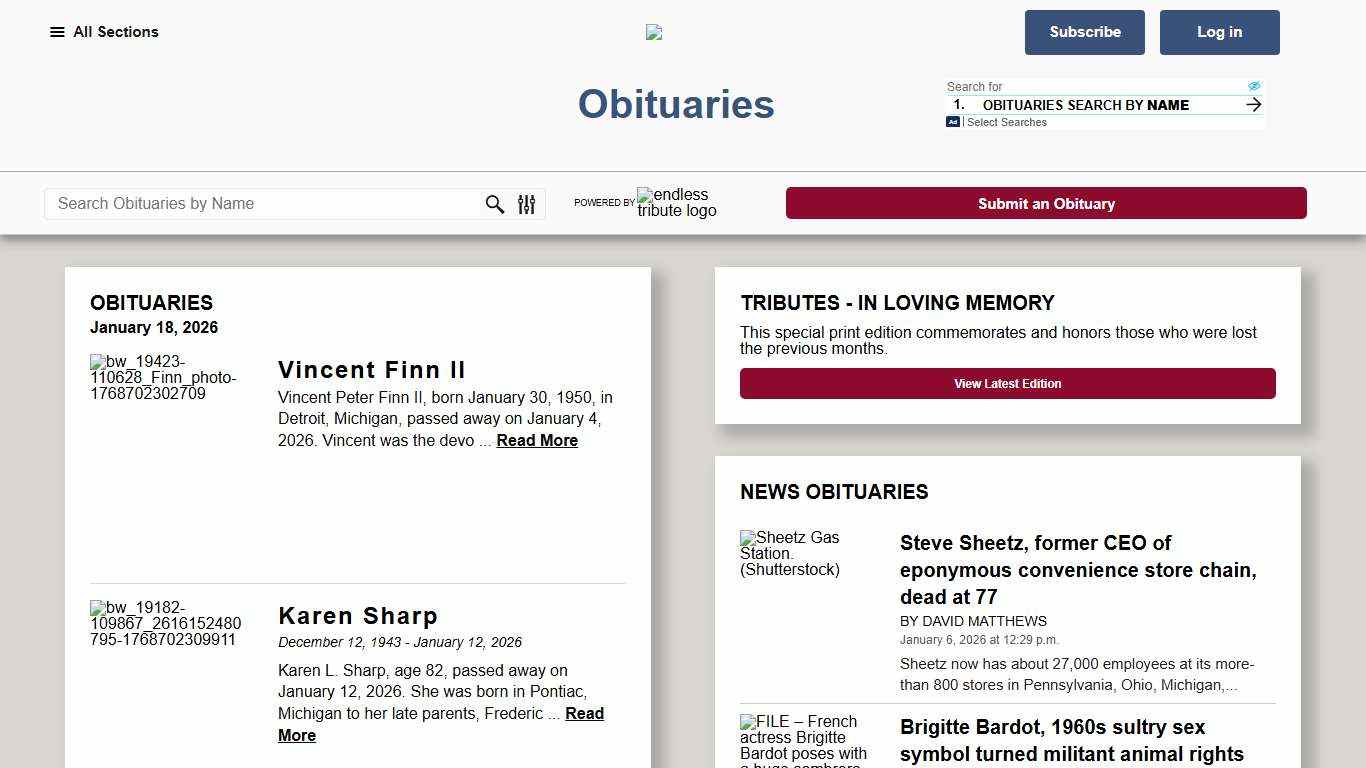Open the advanced search filters sliders icon

526,204
